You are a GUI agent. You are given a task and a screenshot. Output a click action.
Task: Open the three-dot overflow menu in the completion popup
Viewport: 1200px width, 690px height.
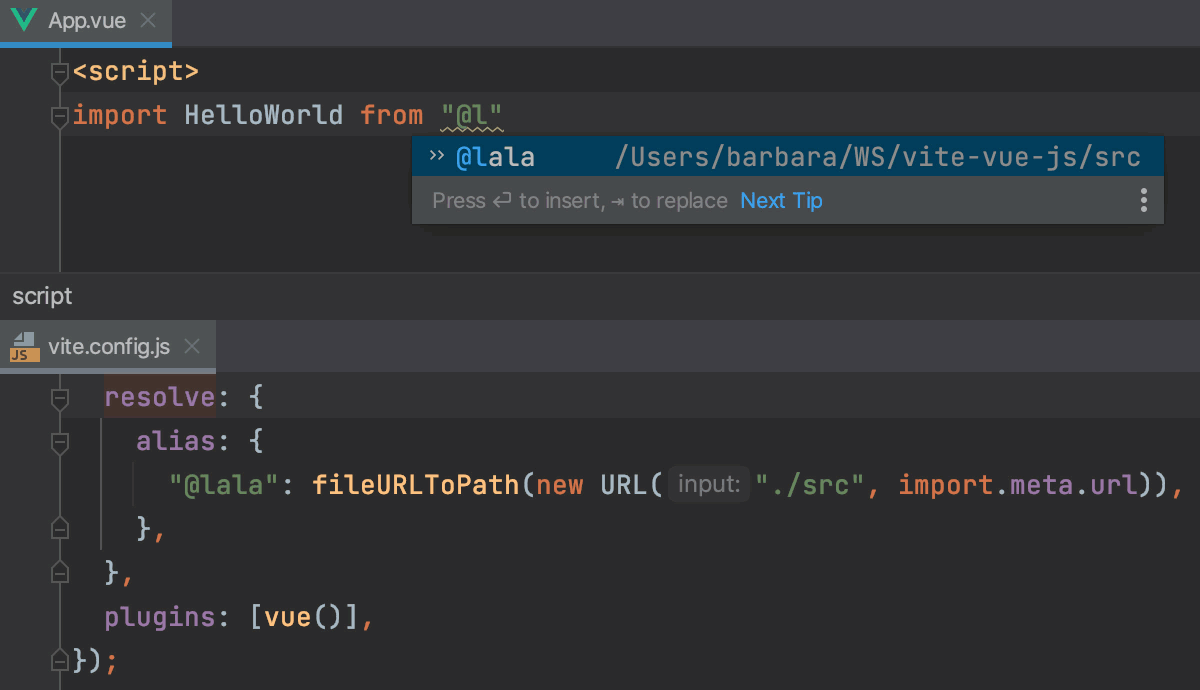click(1143, 200)
